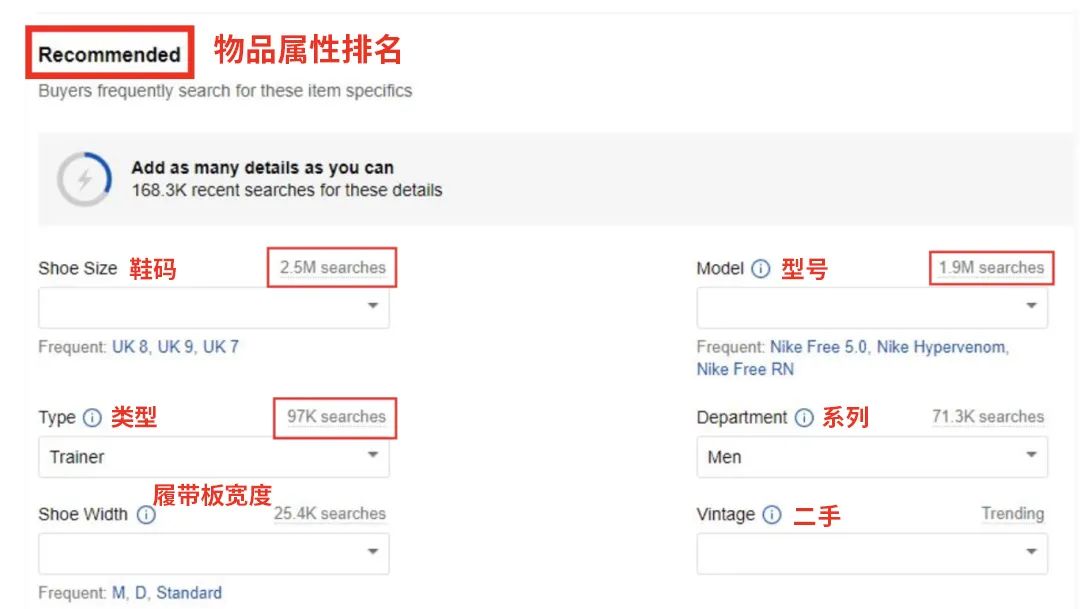Click the info icon next to Model
The image size is (1080, 609).
pyautogui.click(x=761, y=269)
